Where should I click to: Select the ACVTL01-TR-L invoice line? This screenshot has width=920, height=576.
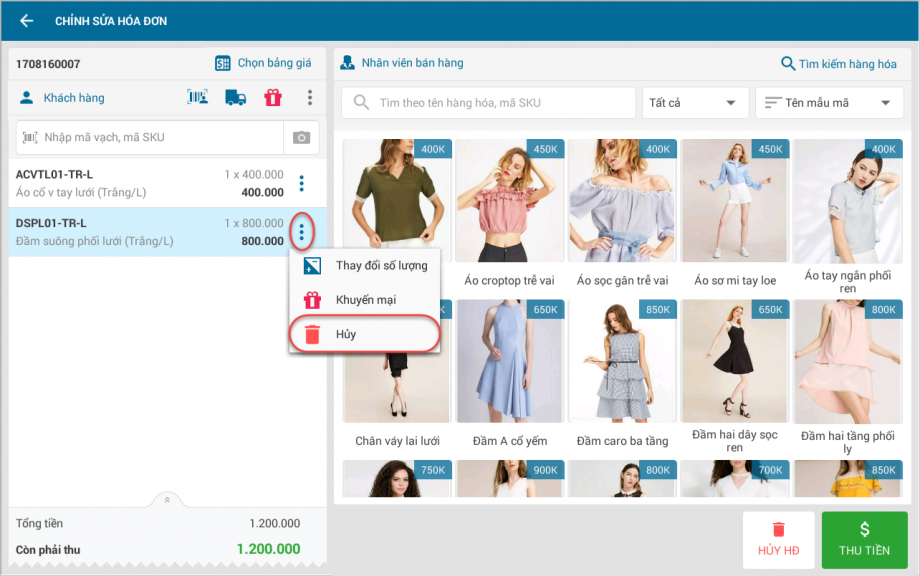[x=167, y=183]
